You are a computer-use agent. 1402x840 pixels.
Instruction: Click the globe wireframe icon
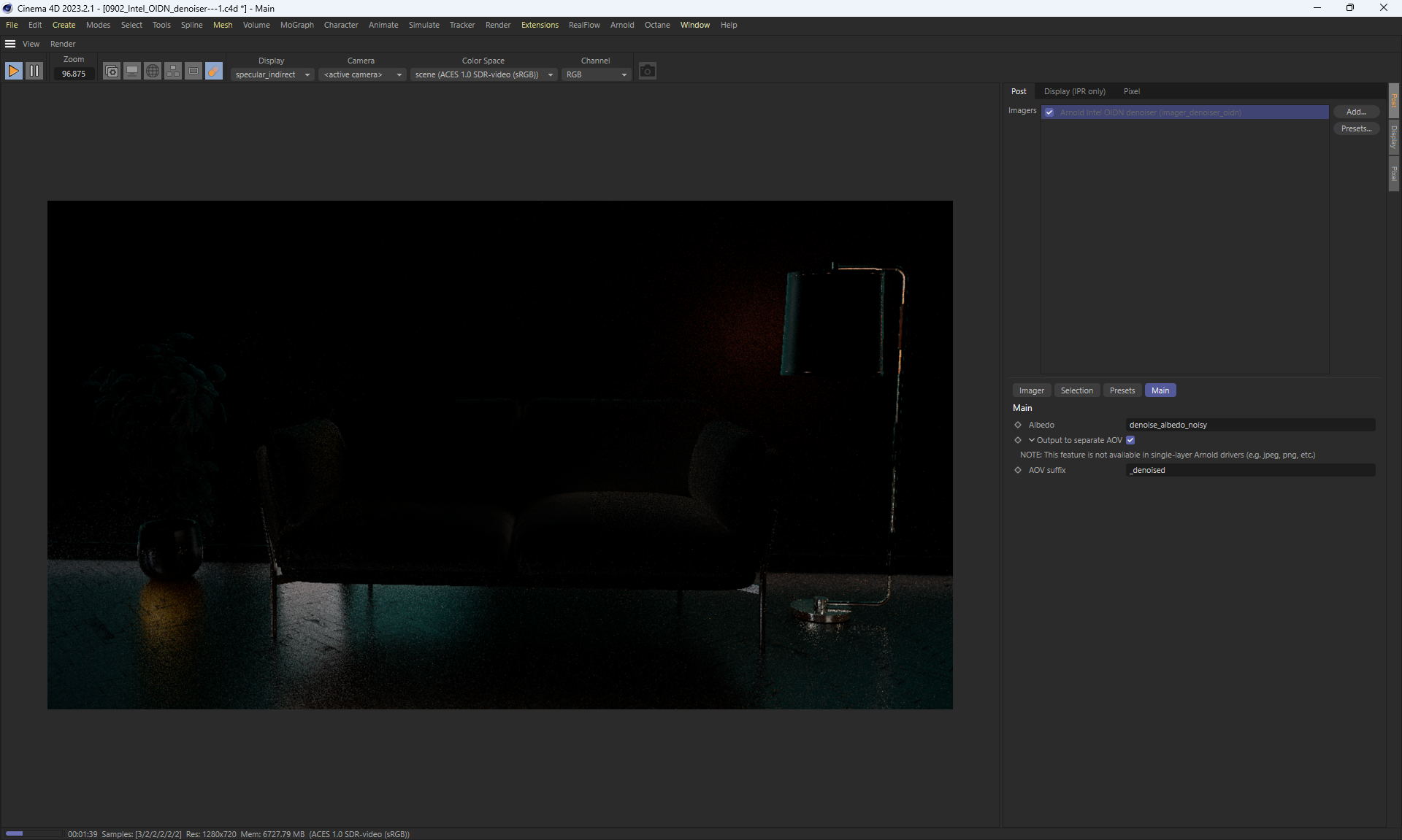coord(153,71)
